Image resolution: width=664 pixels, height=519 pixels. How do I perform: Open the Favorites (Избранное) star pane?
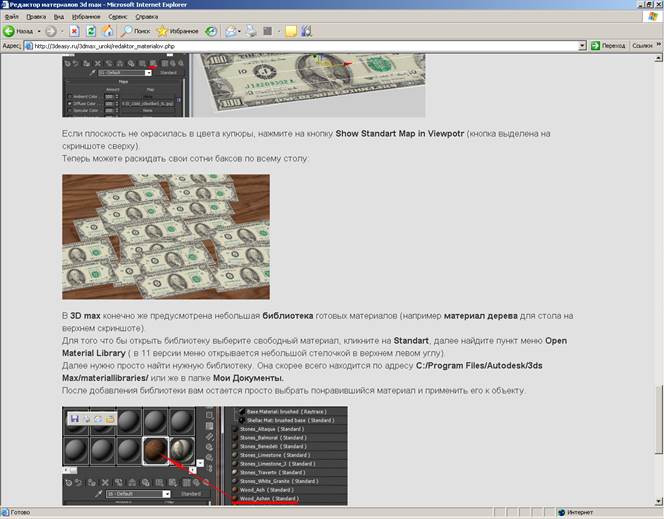[177, 31]
